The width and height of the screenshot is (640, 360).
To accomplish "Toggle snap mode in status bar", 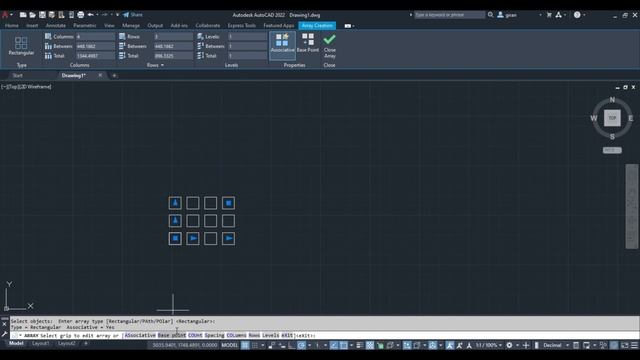I will [255, 345].
